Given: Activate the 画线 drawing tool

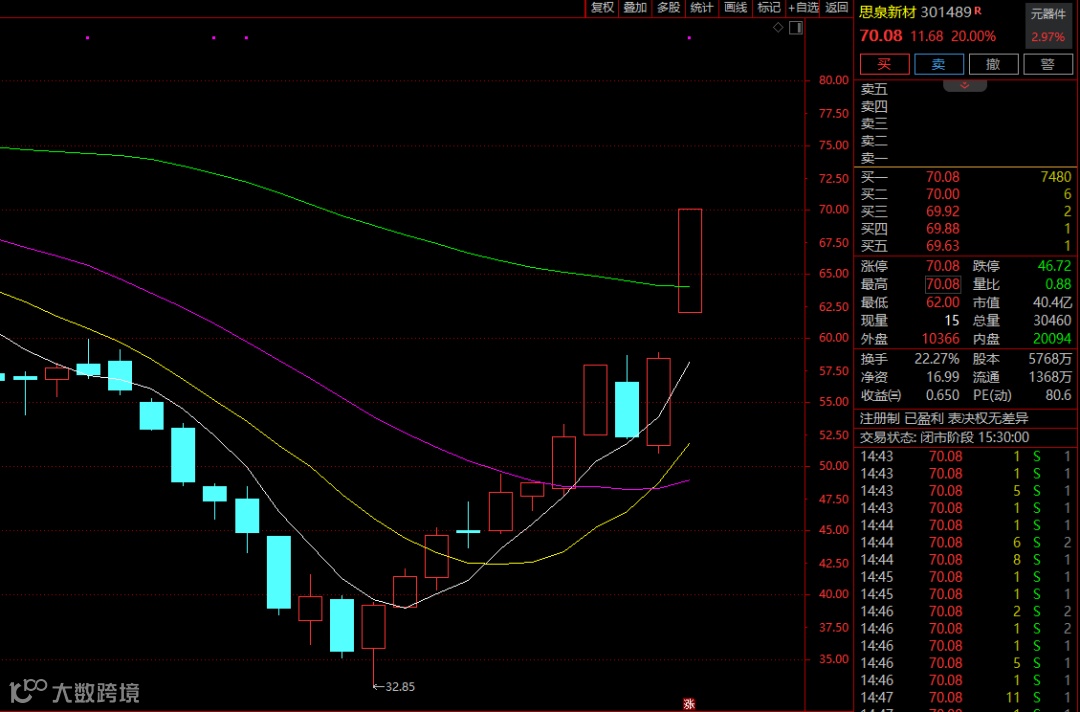Looking at the screenshot, I should [x=735, y=8].
